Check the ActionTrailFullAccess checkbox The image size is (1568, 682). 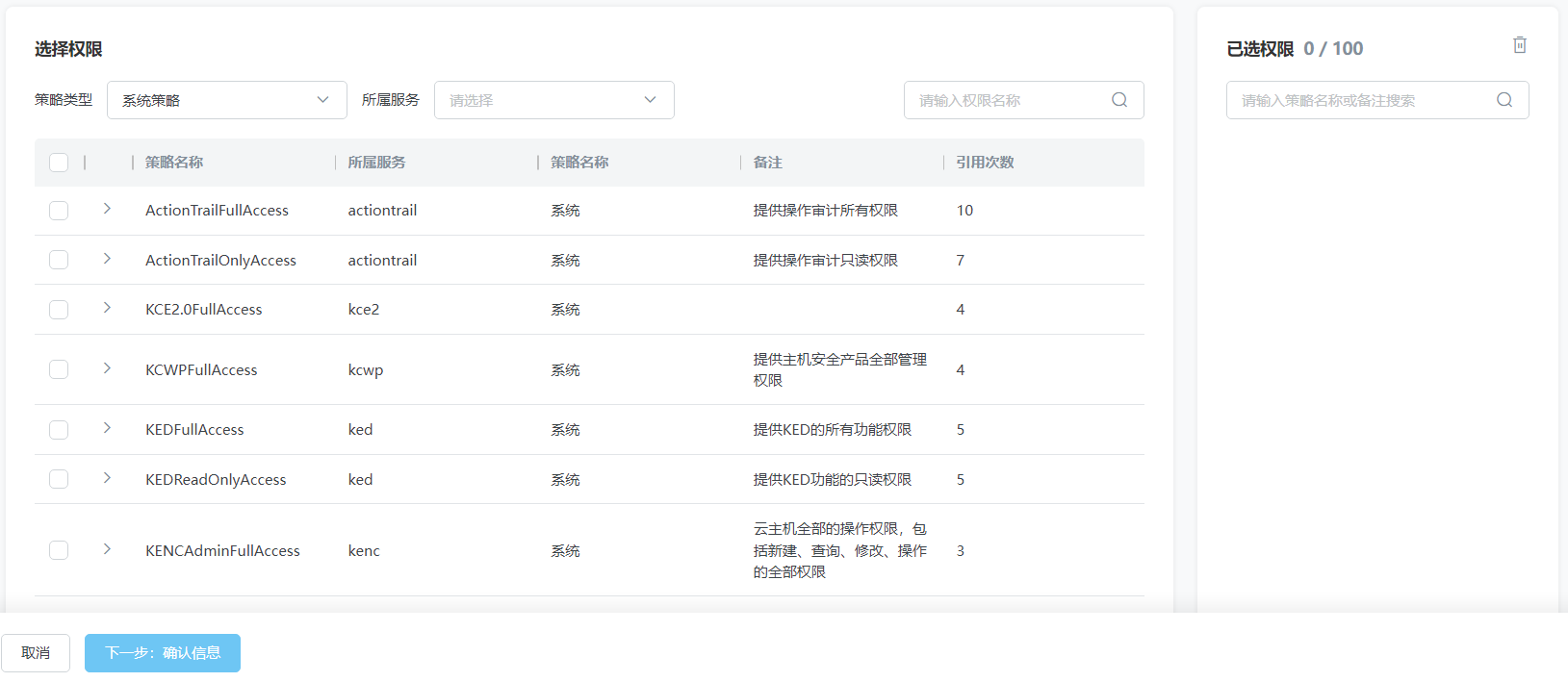(x=59, y=211)
